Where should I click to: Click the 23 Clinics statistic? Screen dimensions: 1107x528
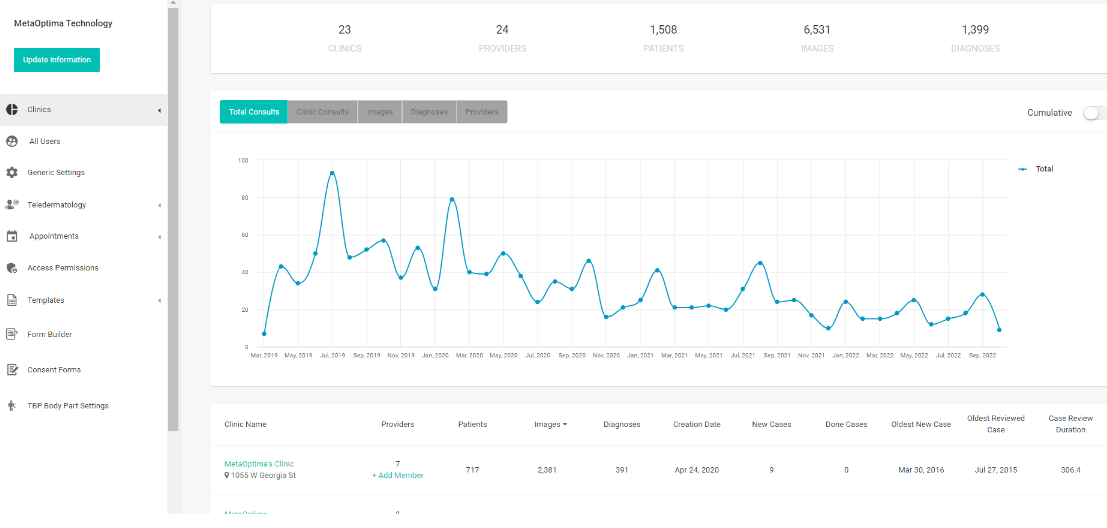tap(345, 37)
